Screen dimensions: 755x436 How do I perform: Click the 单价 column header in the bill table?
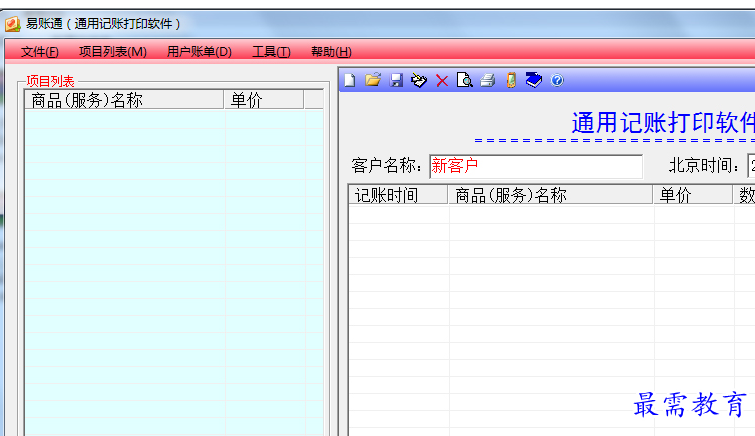693,195
